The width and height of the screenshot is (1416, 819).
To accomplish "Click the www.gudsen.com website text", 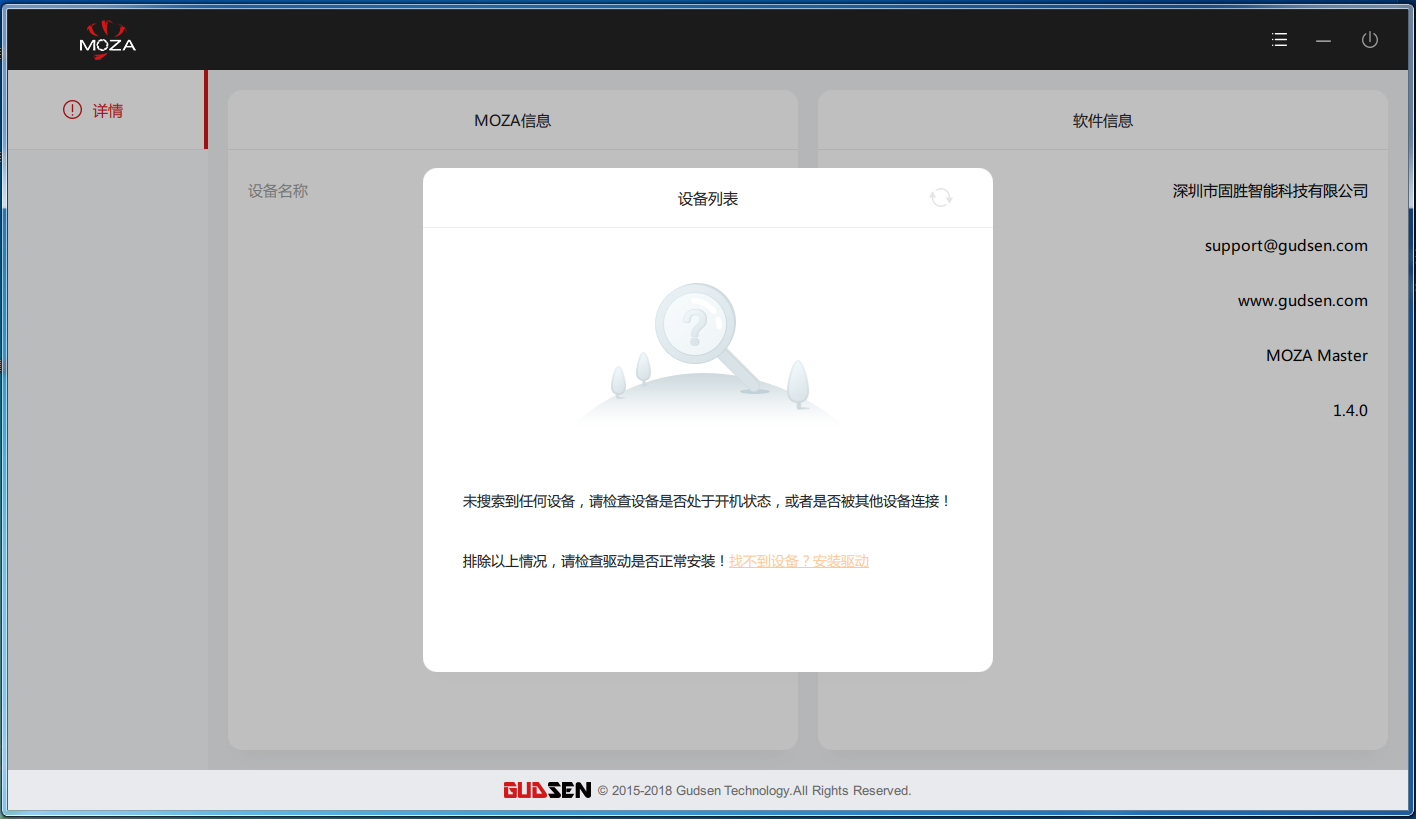I will tap(1303, 301).
